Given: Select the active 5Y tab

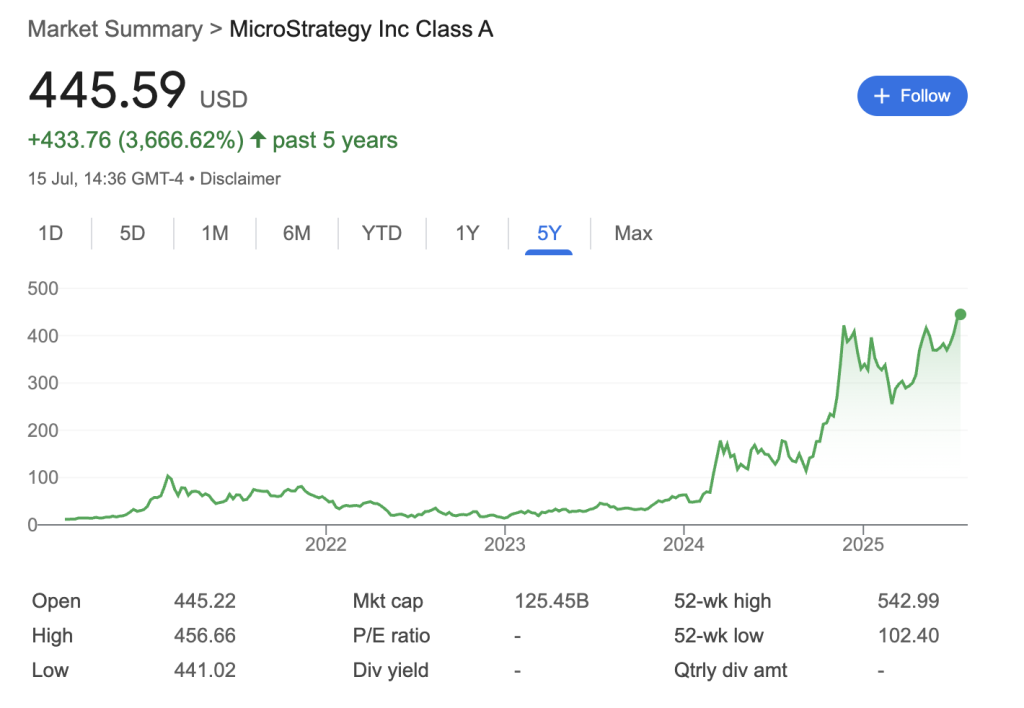Looking at the screenshot, I should [549, 233].
